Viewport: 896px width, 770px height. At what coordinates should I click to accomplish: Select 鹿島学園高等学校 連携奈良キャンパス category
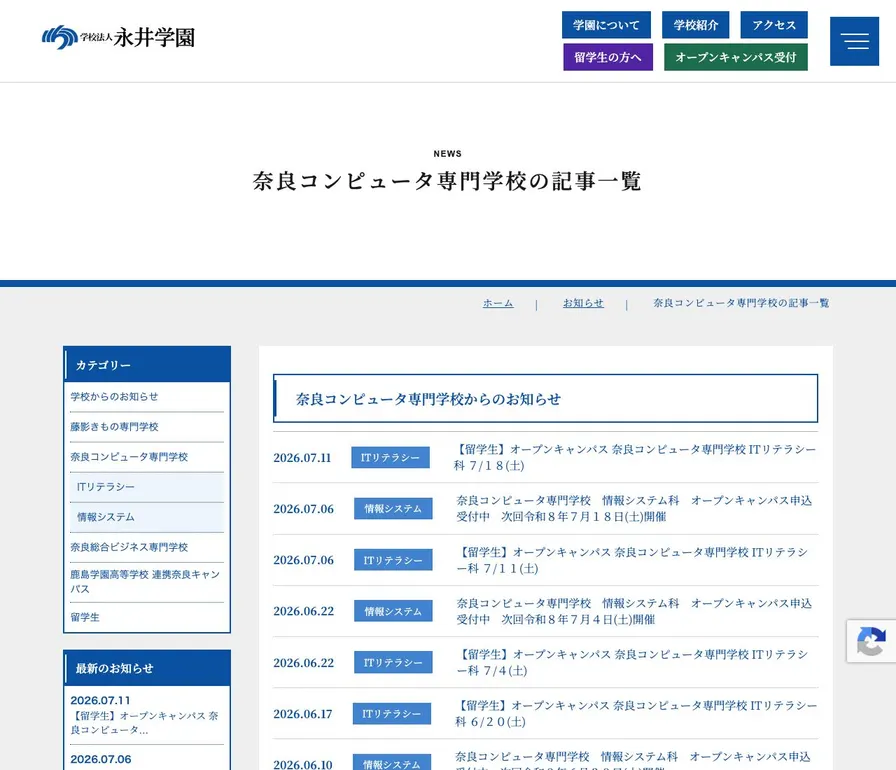pyautogui.click(x=147, y=582)
